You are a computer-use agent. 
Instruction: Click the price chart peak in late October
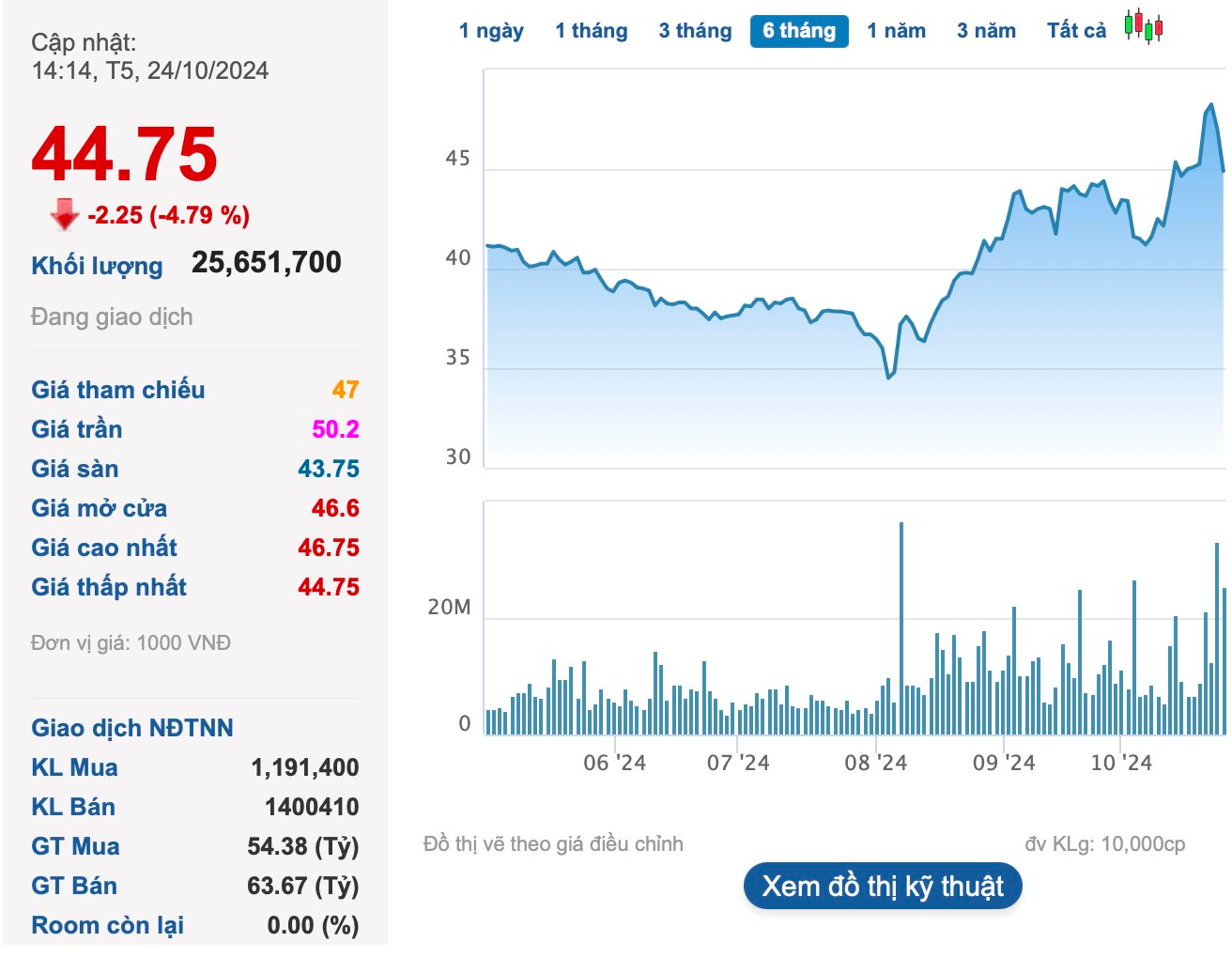coord(1211,105)
